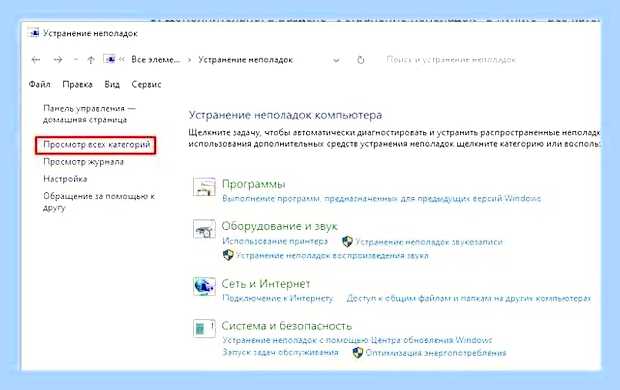
Task: Click the Все элементы breadcrumb
Action: point(155,60)
